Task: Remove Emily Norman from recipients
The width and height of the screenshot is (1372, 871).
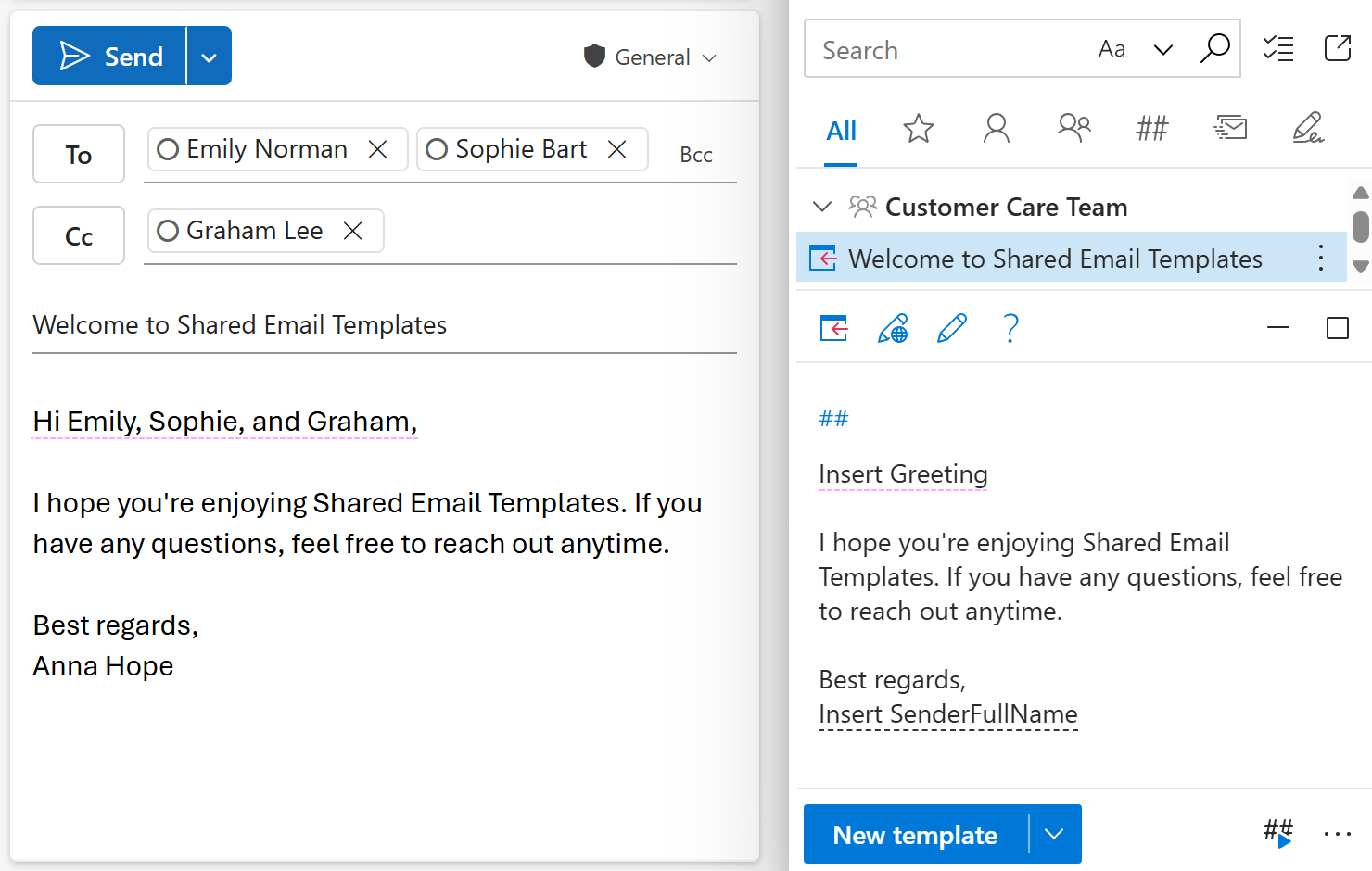Action: pyautogui.click(x=377, y=149)
